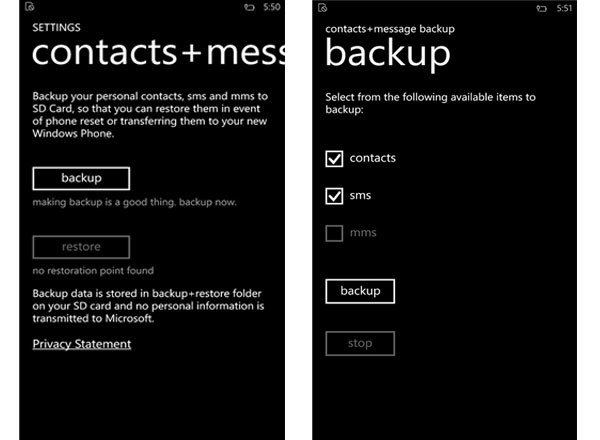
Task: Start backup below the mms option
Action: pos(360,292)
